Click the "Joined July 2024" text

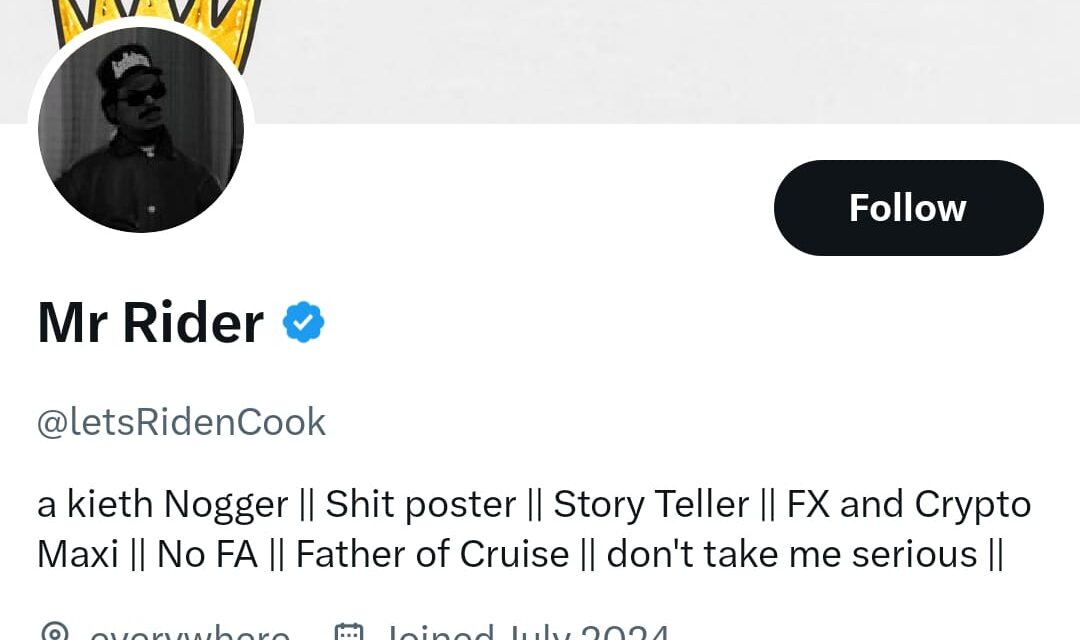(527, 634)
